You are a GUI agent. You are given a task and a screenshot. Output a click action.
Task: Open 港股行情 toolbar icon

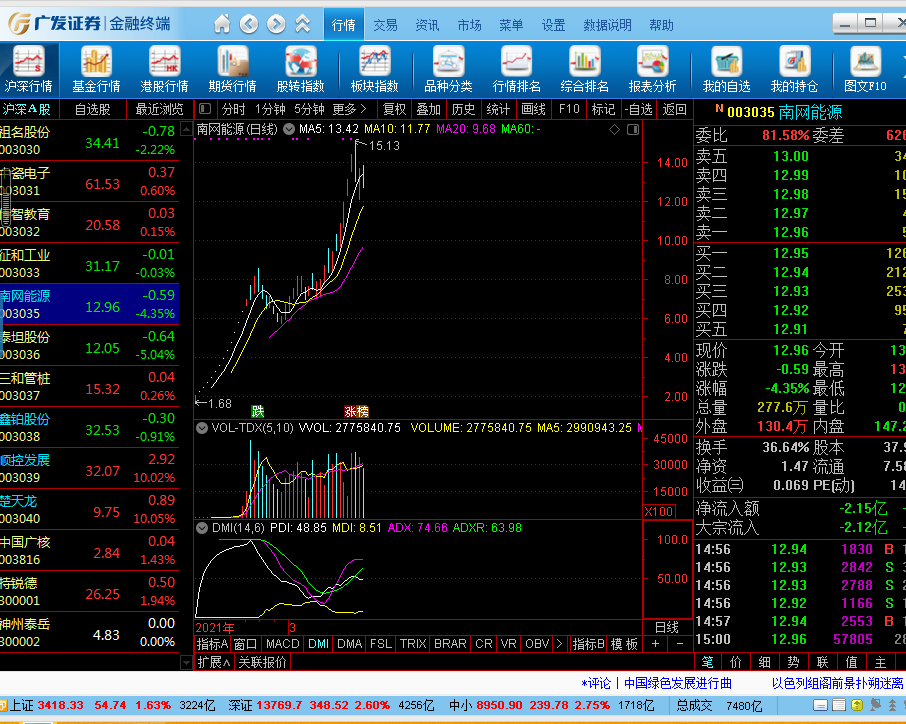coord(164,70)
